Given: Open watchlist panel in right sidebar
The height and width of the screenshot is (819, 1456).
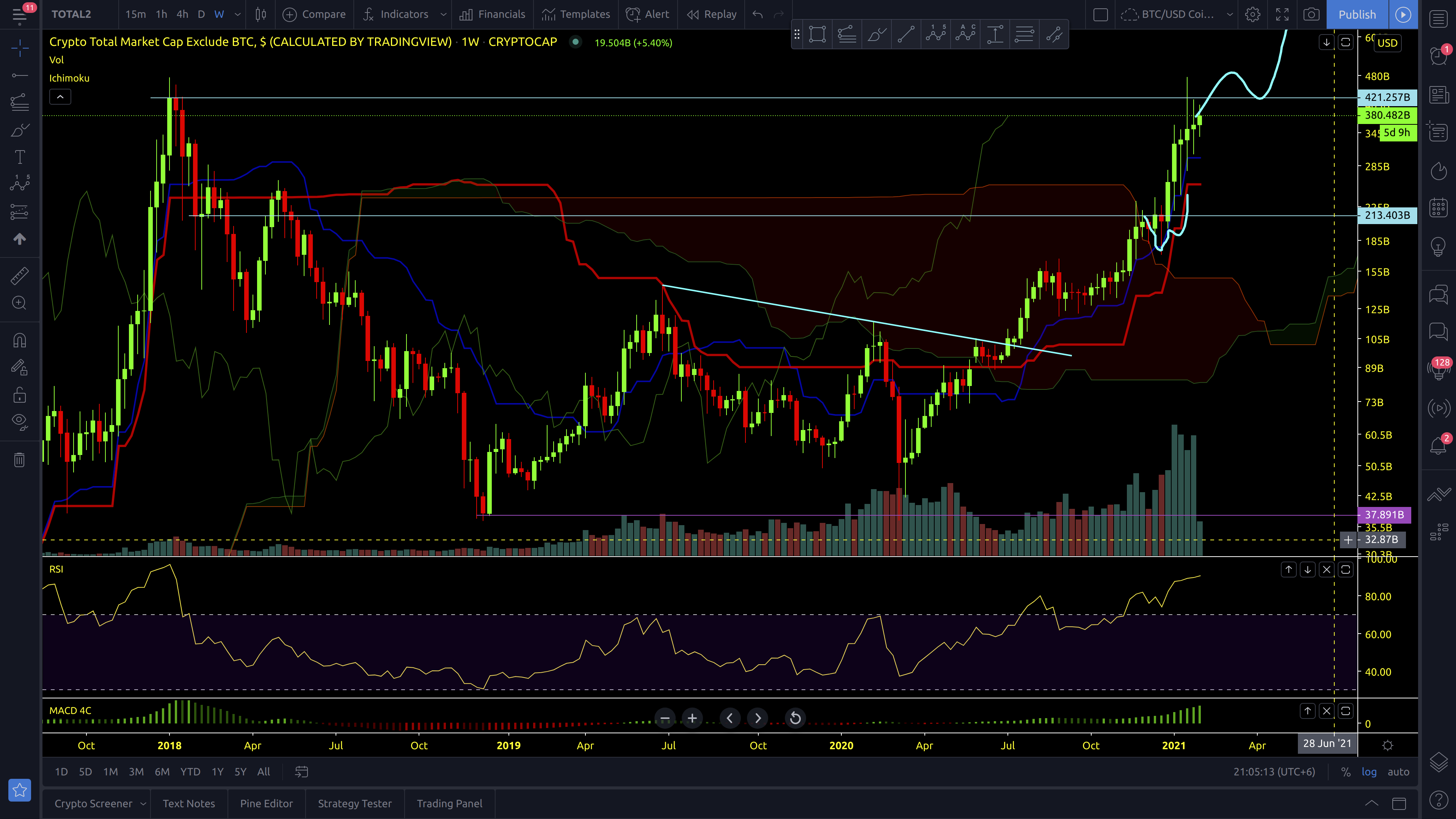Looking at the screenshot, I should [1439, 19].
